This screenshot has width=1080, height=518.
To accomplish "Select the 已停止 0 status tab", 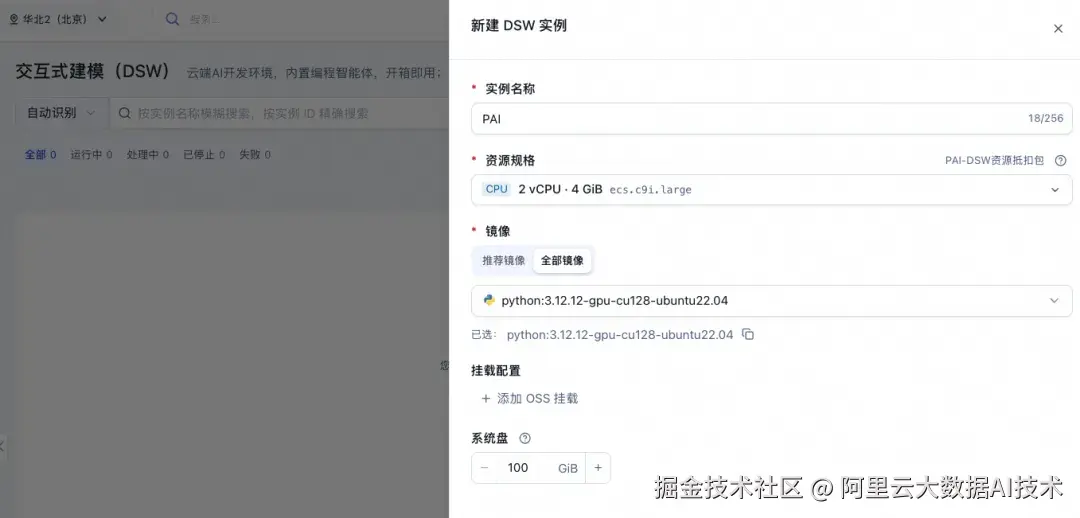I will point(204,154).
